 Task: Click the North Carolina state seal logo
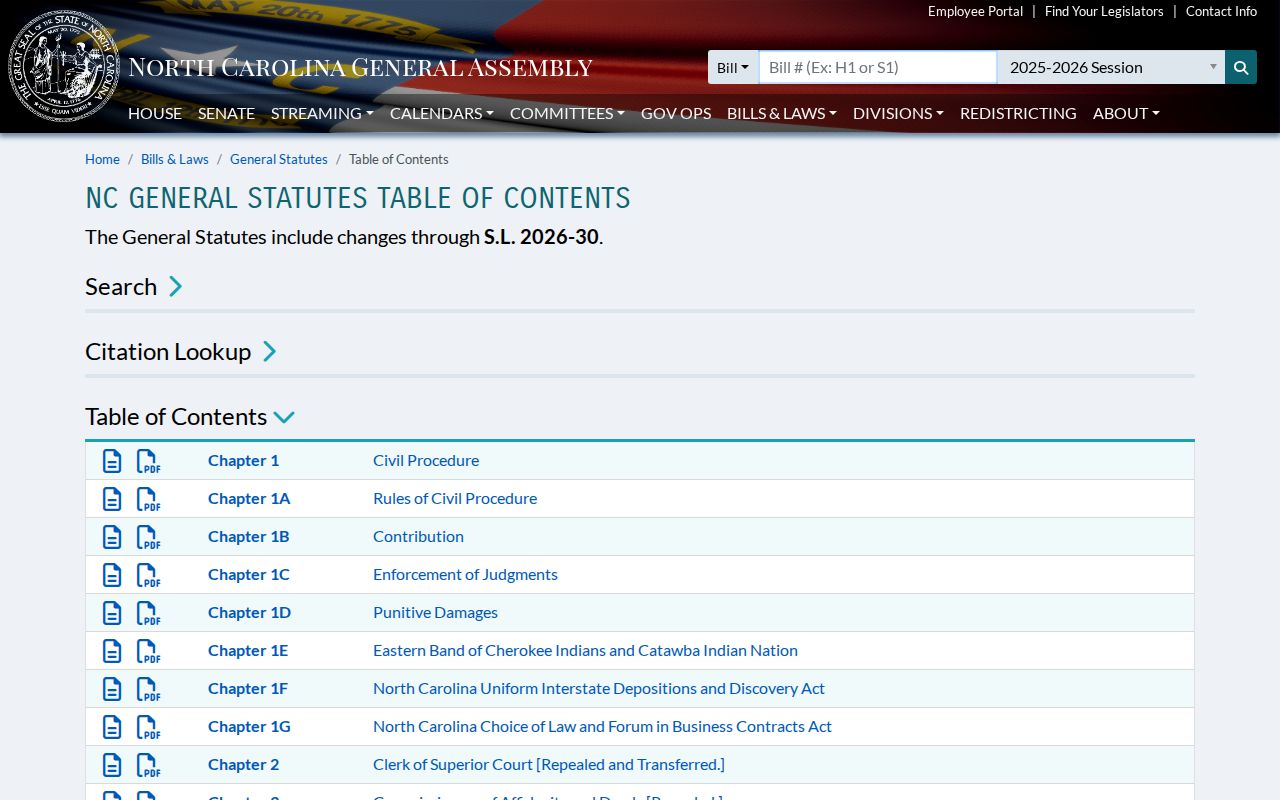click(x=64, y=67)
